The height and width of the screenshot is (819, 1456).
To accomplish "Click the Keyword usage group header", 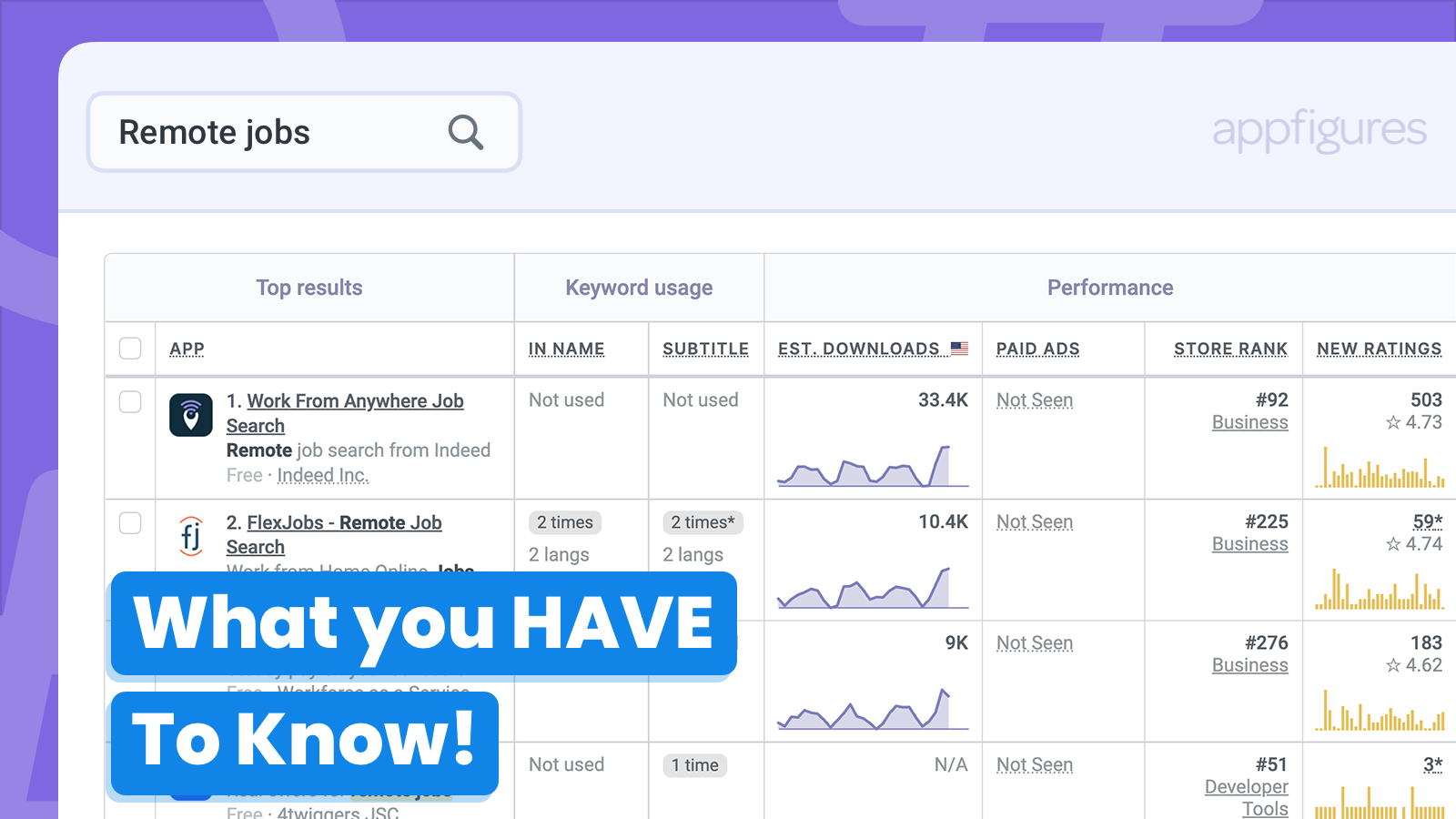I will click(x=639, y=288).
